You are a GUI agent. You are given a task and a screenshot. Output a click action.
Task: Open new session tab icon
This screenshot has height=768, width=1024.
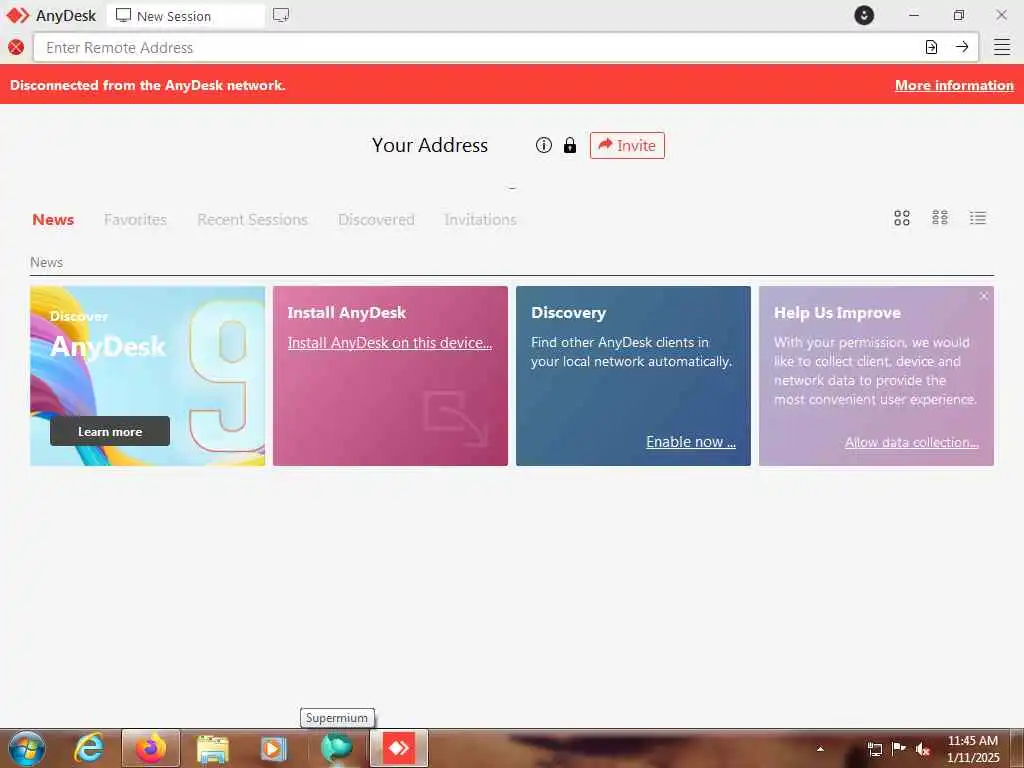(281, 15)
